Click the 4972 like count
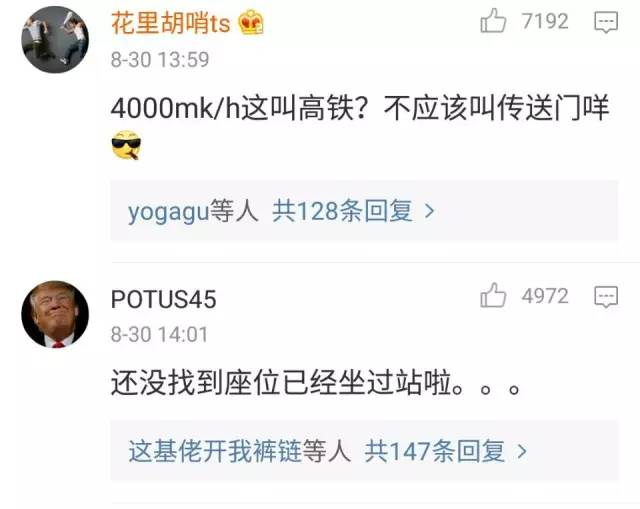This screenshot has width=640, height=509. tap(545, 296)
